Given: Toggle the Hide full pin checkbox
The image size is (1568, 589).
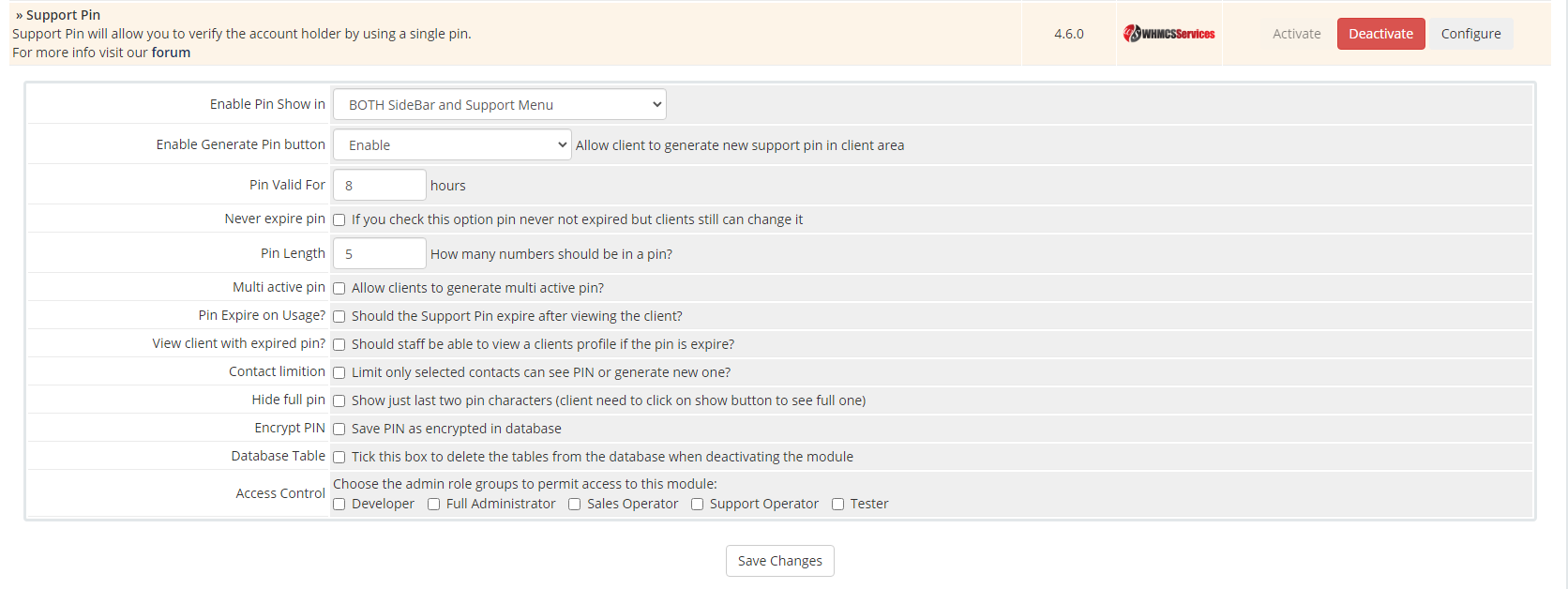Looking at the screenshot, I should point(339,401).
